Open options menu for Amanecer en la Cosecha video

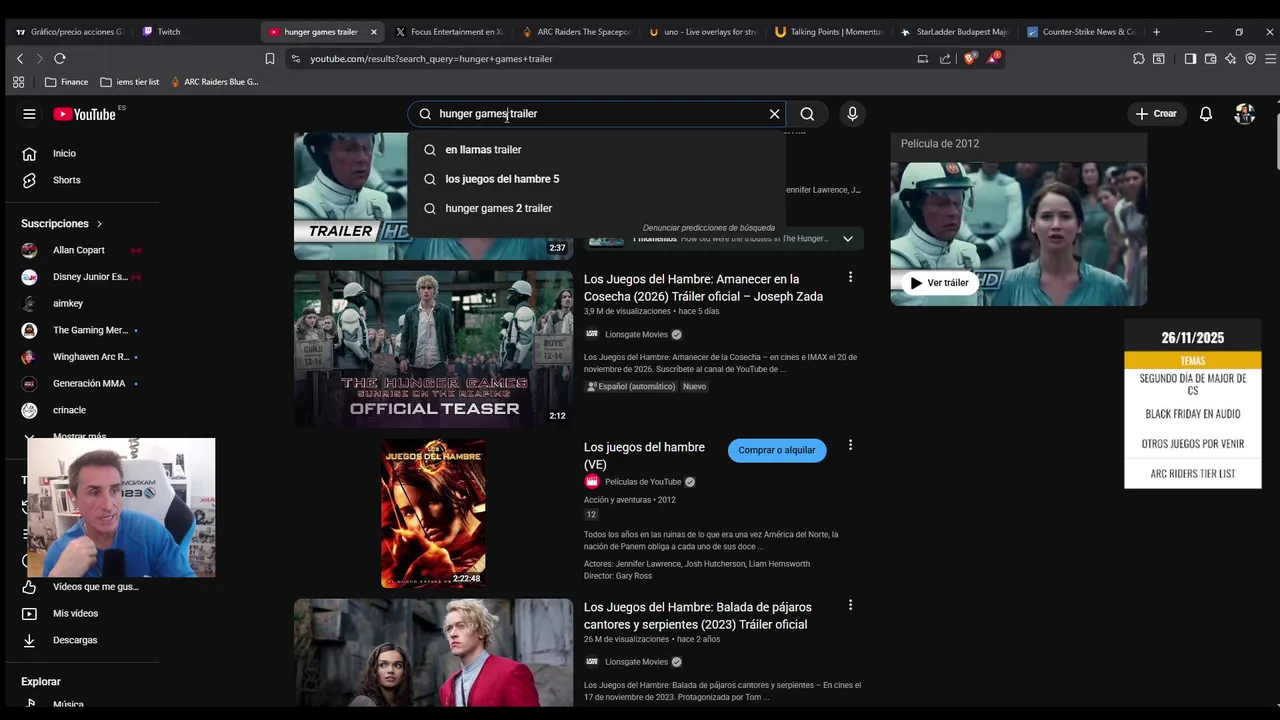(x=851, y=277)
